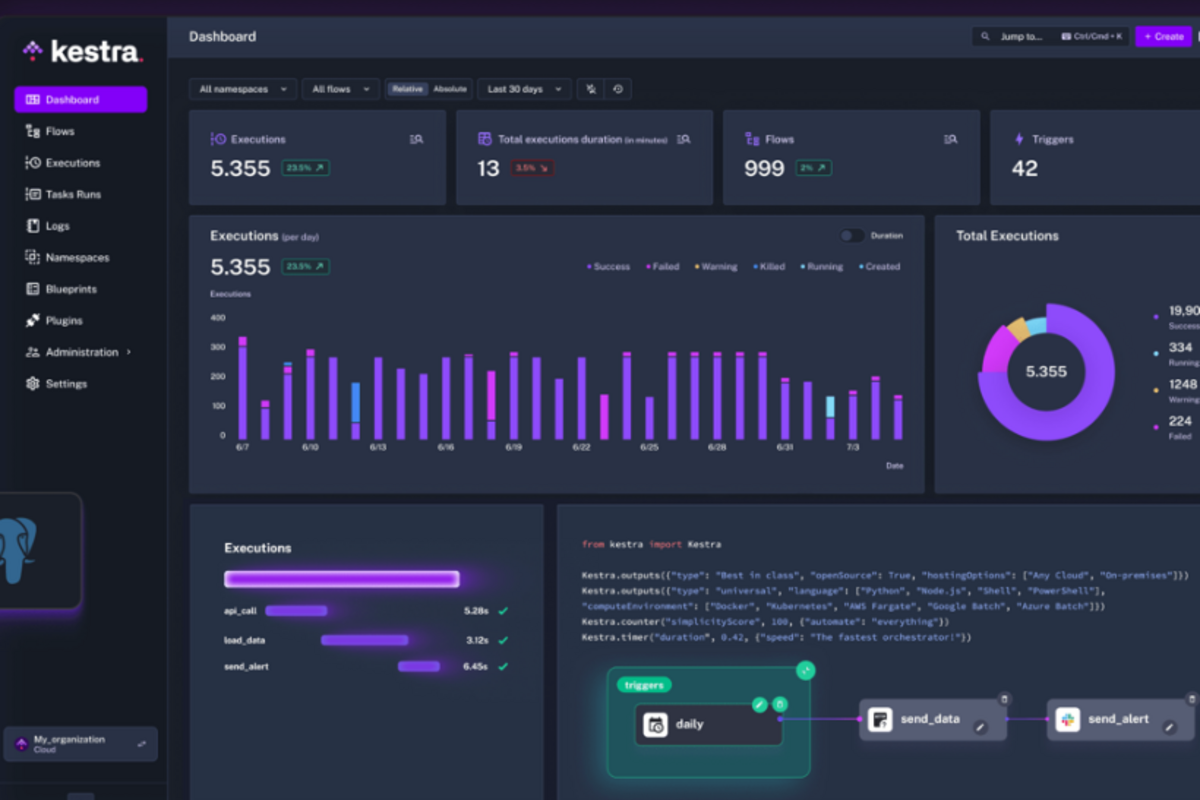This screenshot has height=800, width=1200.
Task: Toggle the Duration switch on the Executions chart
Action: 852,236
